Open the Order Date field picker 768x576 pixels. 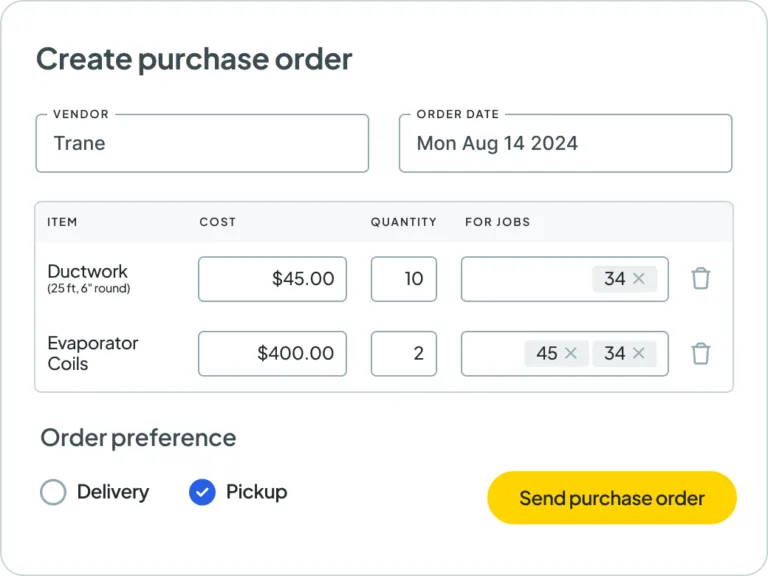565,143
